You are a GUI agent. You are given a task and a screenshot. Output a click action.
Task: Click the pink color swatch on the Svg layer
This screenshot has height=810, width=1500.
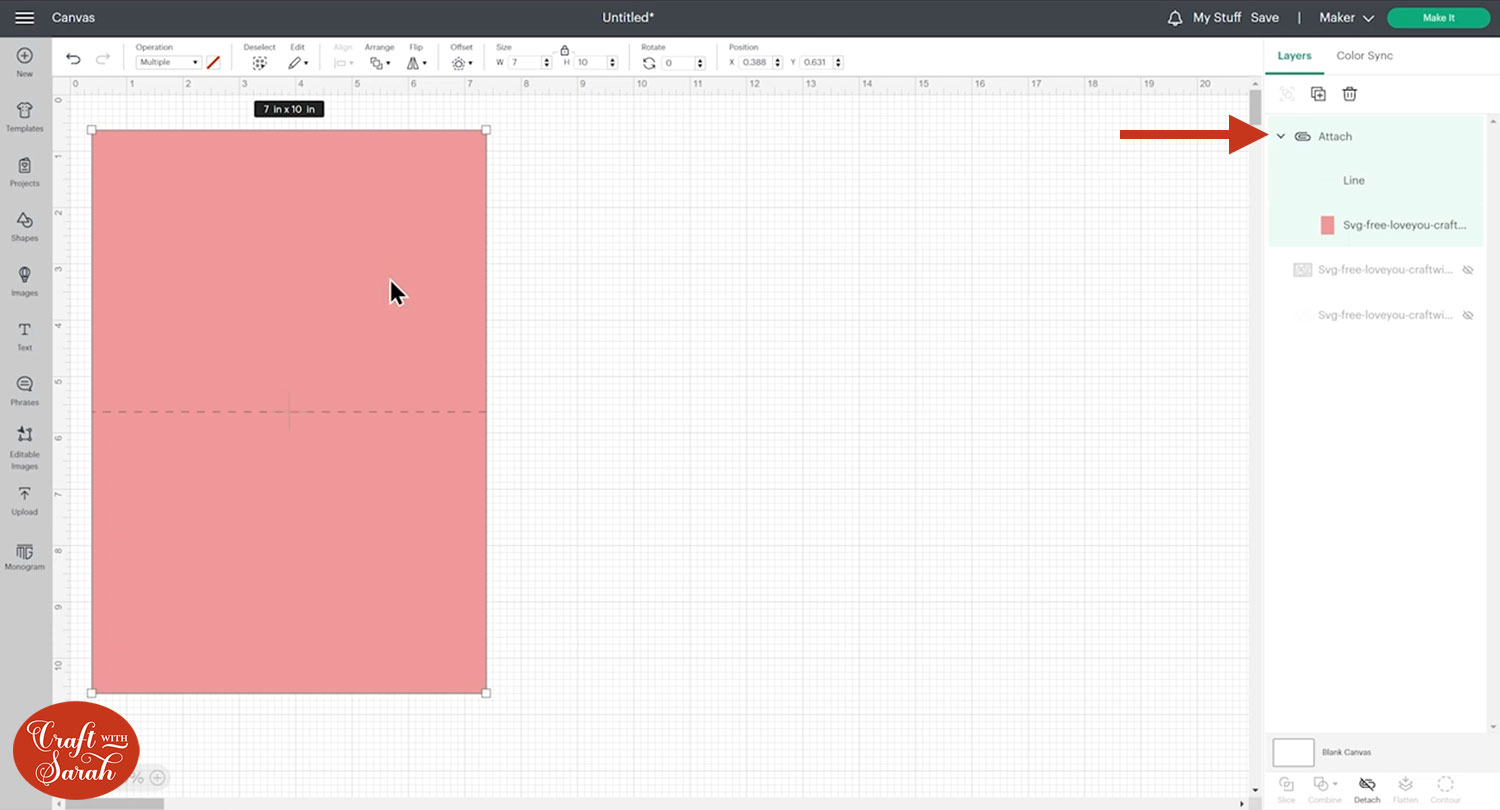(x=1327, y=225)
